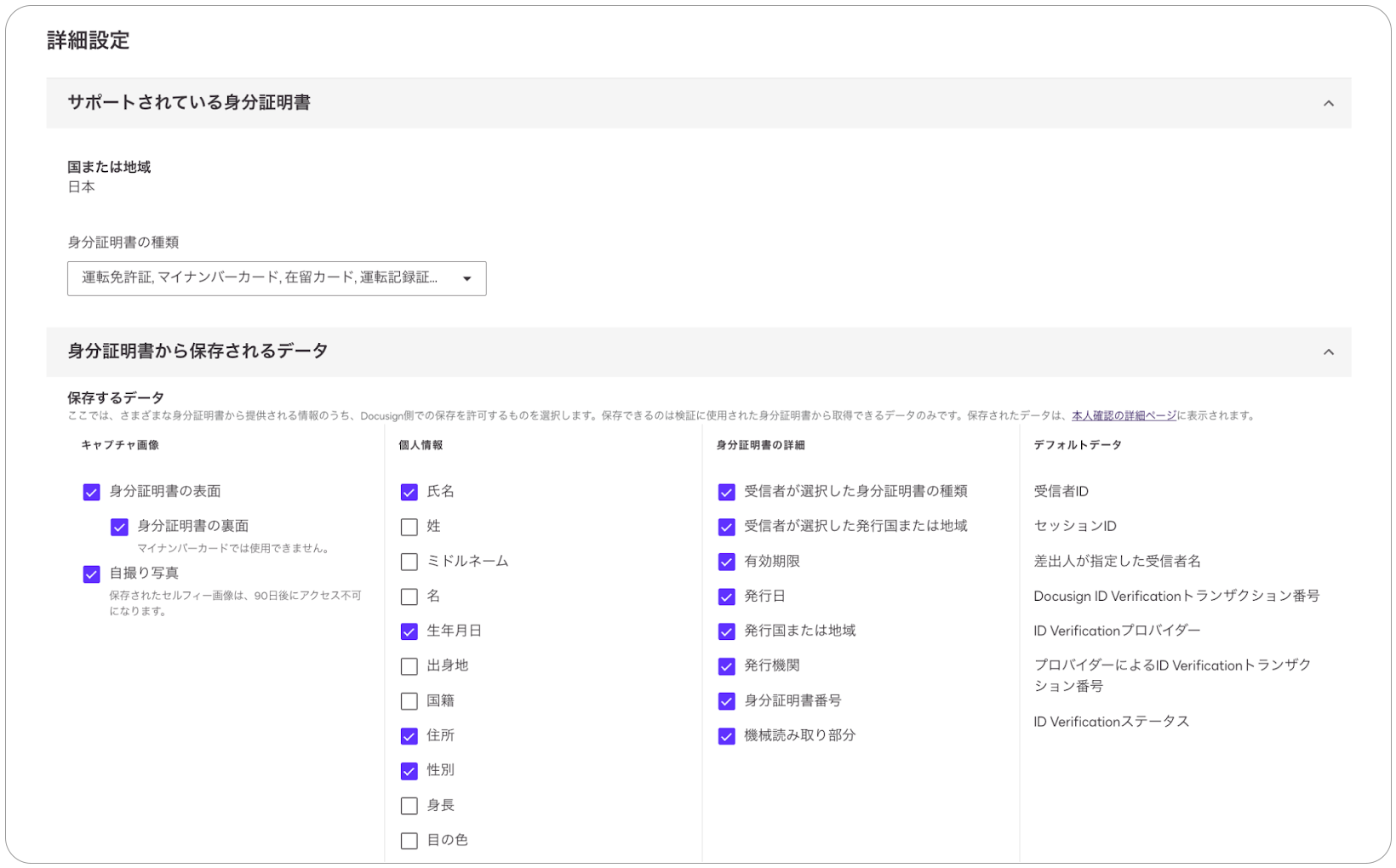Uncheck the 生年月日 checkbox
The image size is (1396, 868).
tap(409, 631)
